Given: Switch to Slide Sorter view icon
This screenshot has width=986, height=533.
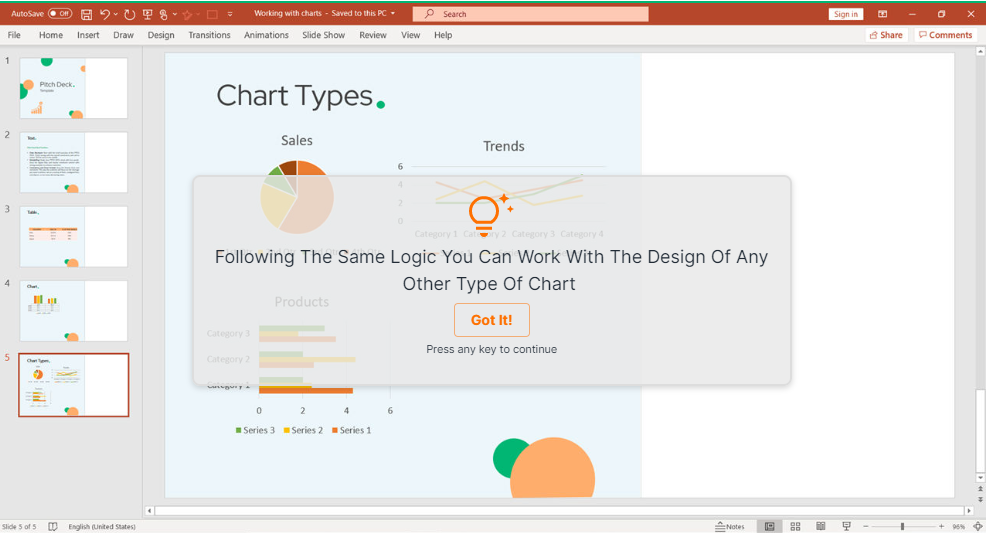Looking at the screenshot, I should pos(795,526).
